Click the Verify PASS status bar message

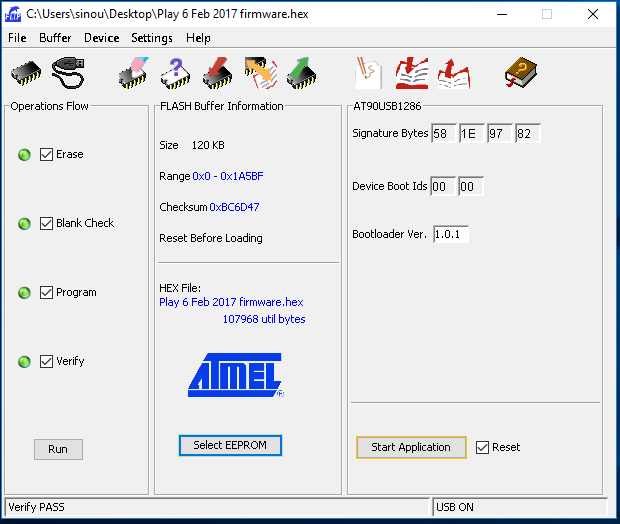(36, 507)
